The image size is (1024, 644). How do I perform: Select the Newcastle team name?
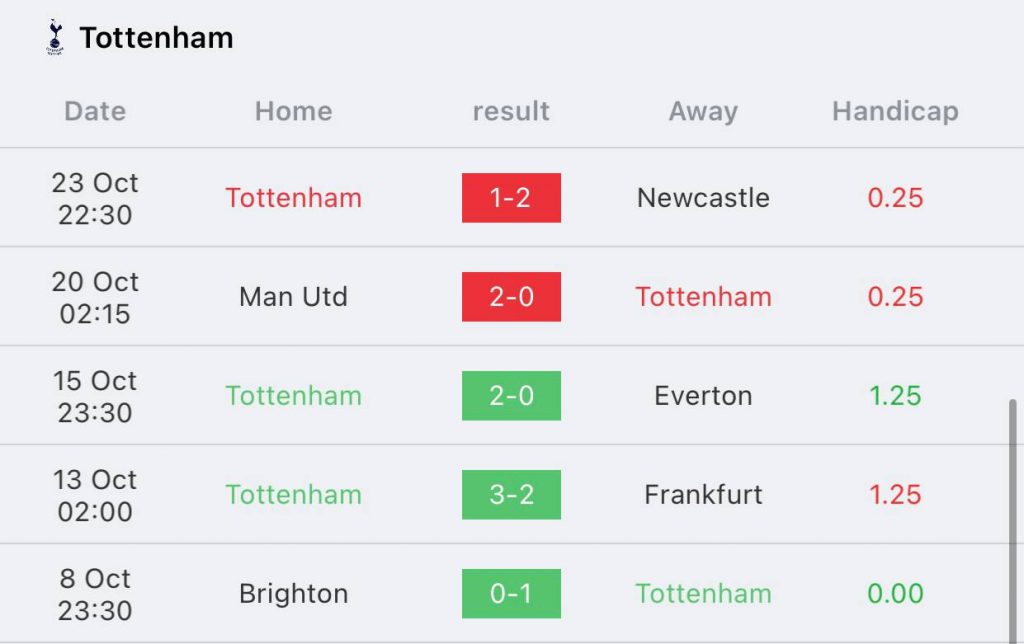point(703,198)
